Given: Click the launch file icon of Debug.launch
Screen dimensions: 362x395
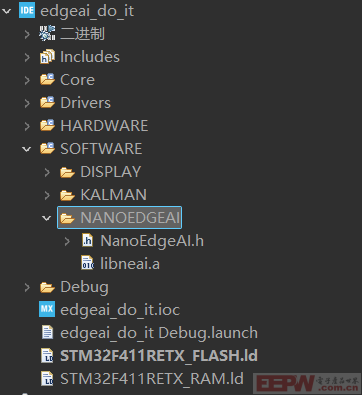Looking at the screenshot, I should [47, 332].
